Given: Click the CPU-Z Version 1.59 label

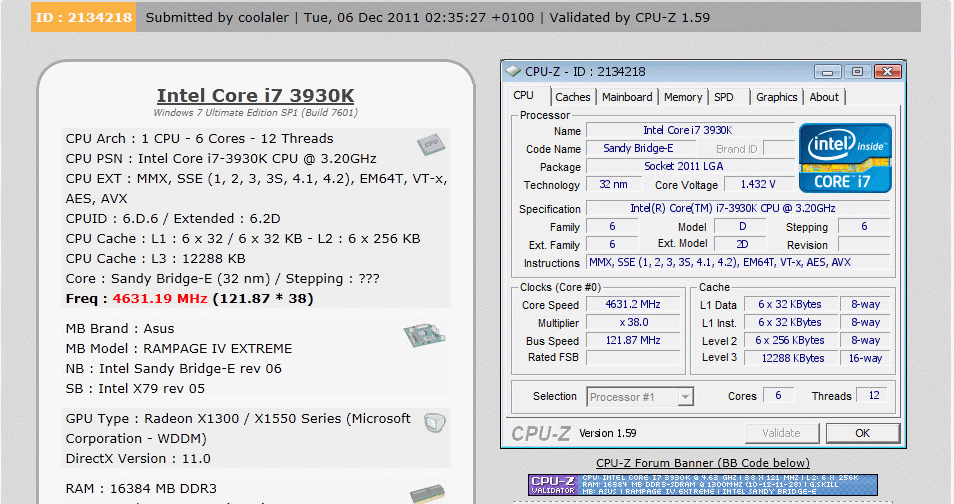Looking at the screenshot, I should click(x=607, y=433).
